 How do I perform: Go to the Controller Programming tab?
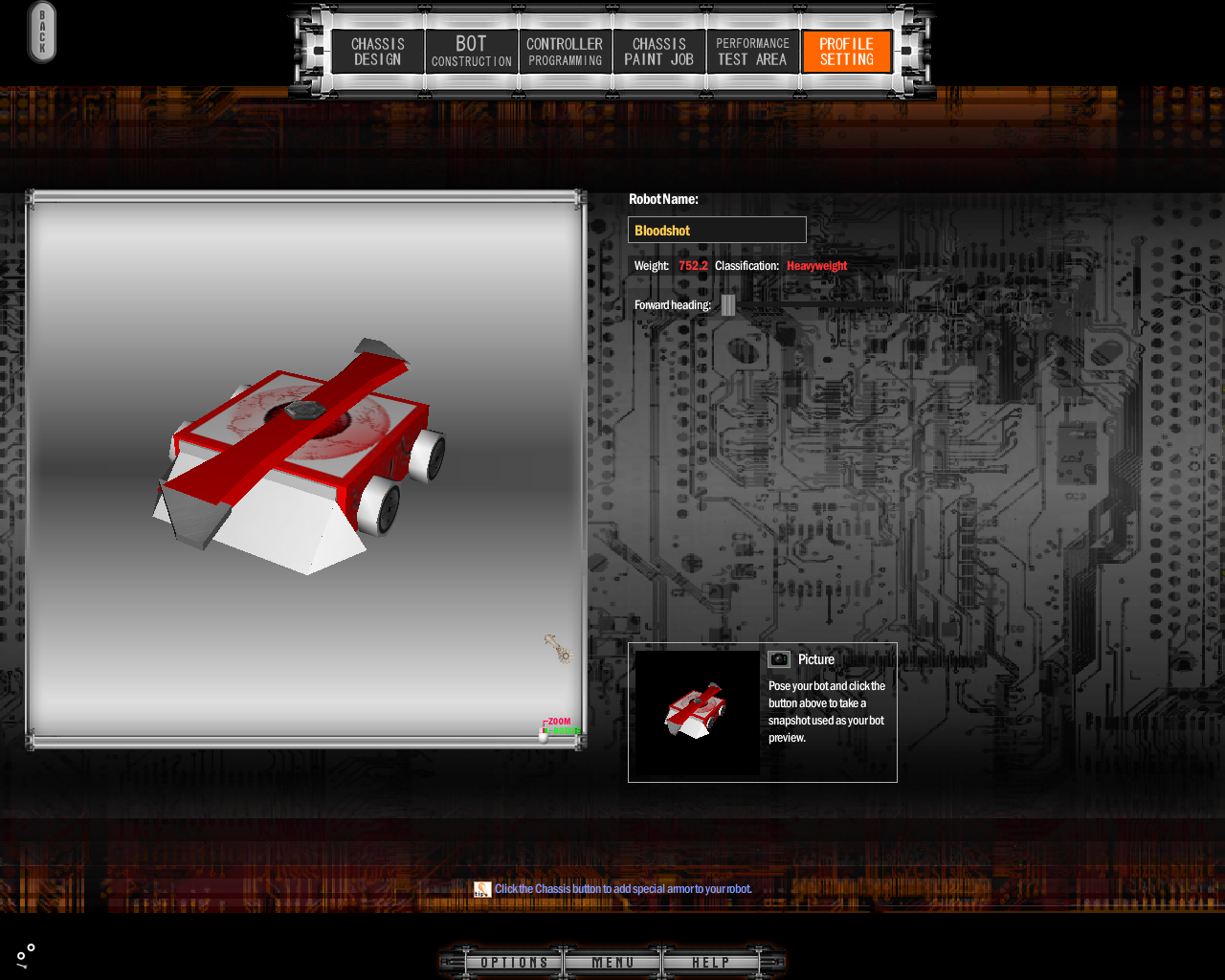[565, 52]
